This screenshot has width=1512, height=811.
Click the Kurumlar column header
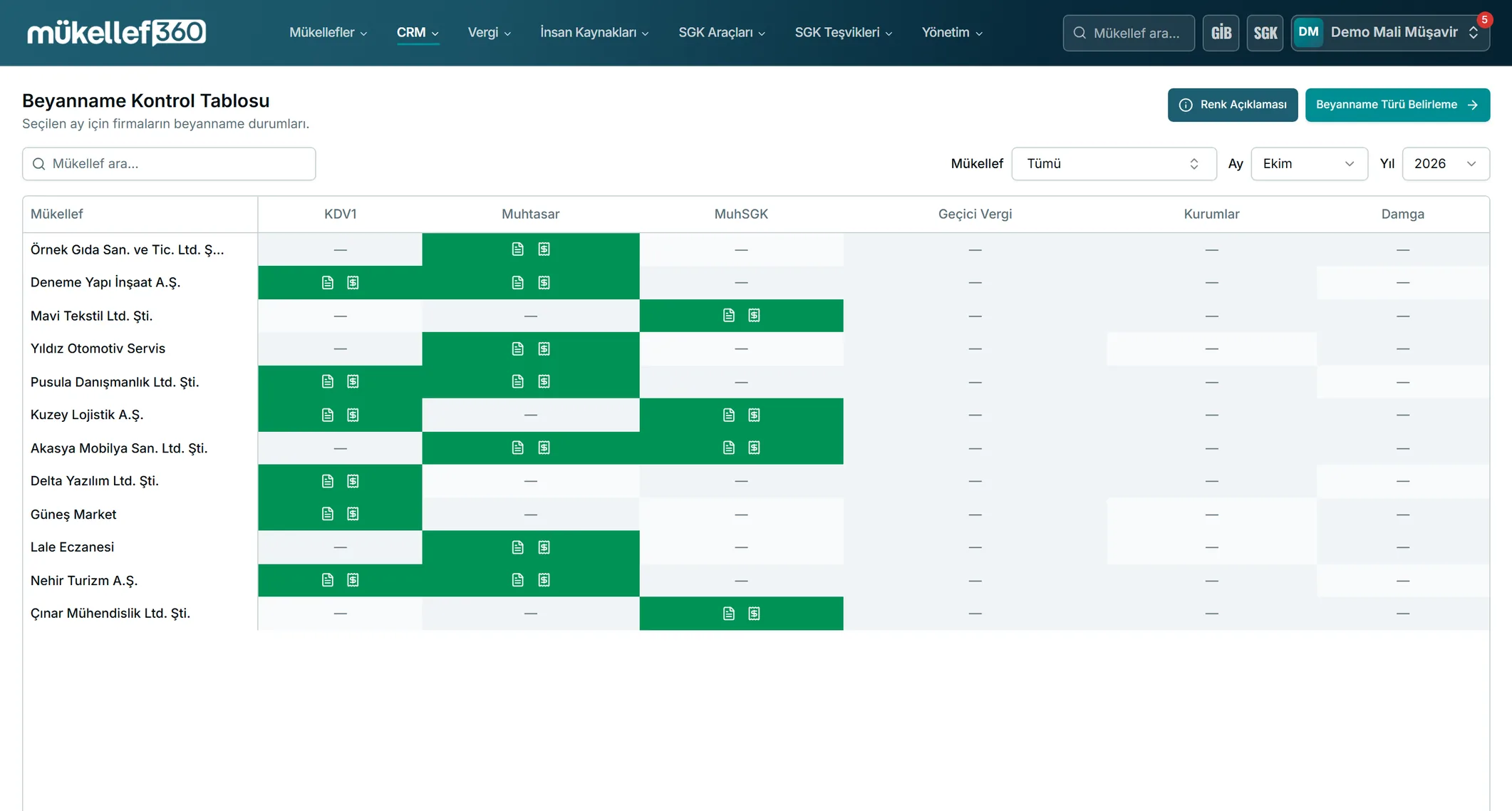coord(1211,214)
